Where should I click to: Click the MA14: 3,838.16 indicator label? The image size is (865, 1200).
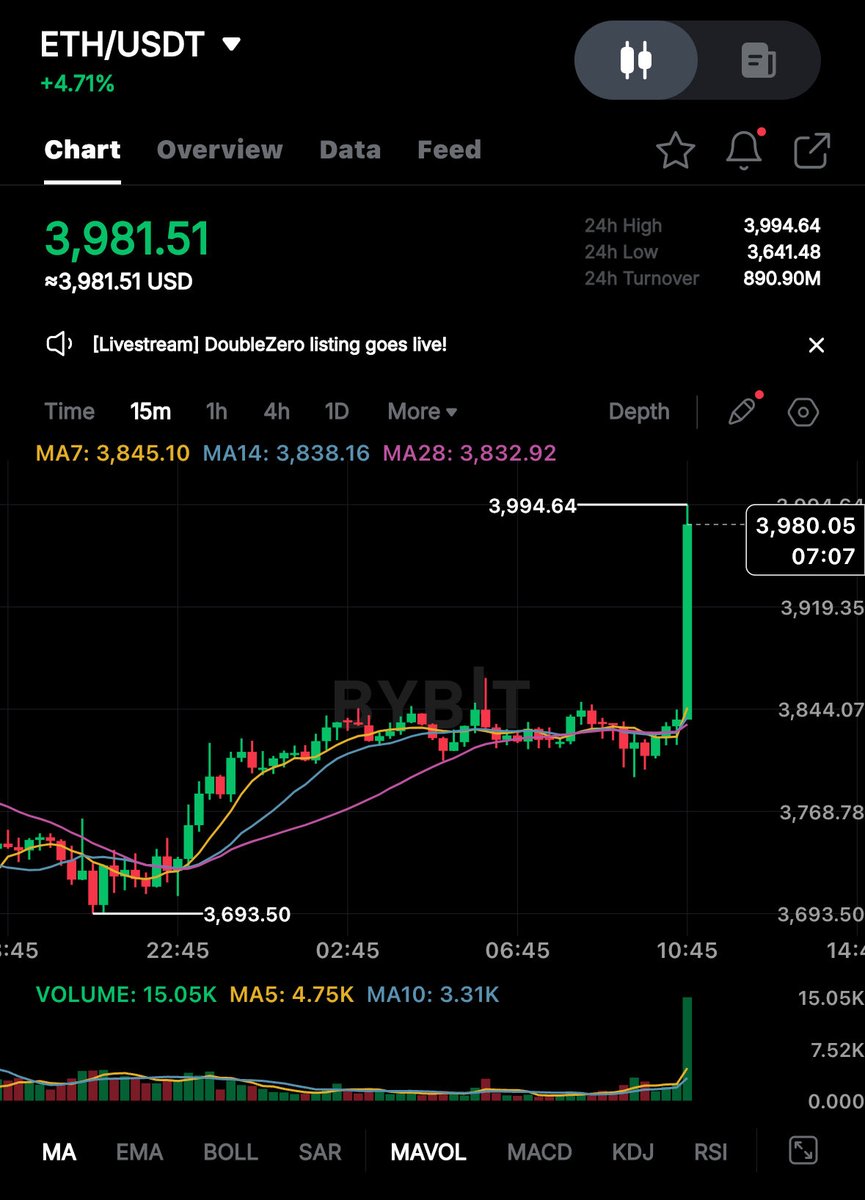pyautogui.click(x=286, y=453)
